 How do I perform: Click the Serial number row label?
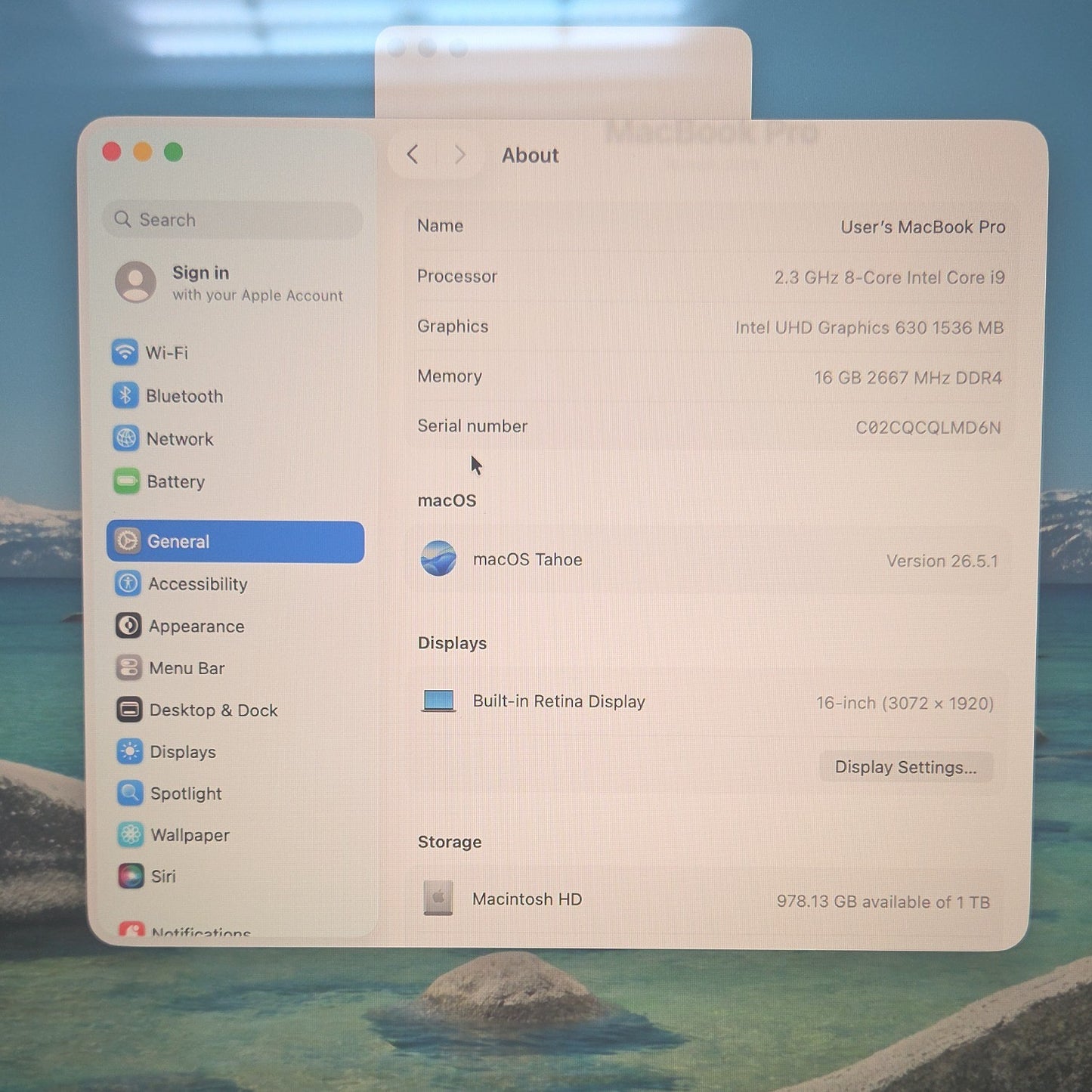pos(472,426)
